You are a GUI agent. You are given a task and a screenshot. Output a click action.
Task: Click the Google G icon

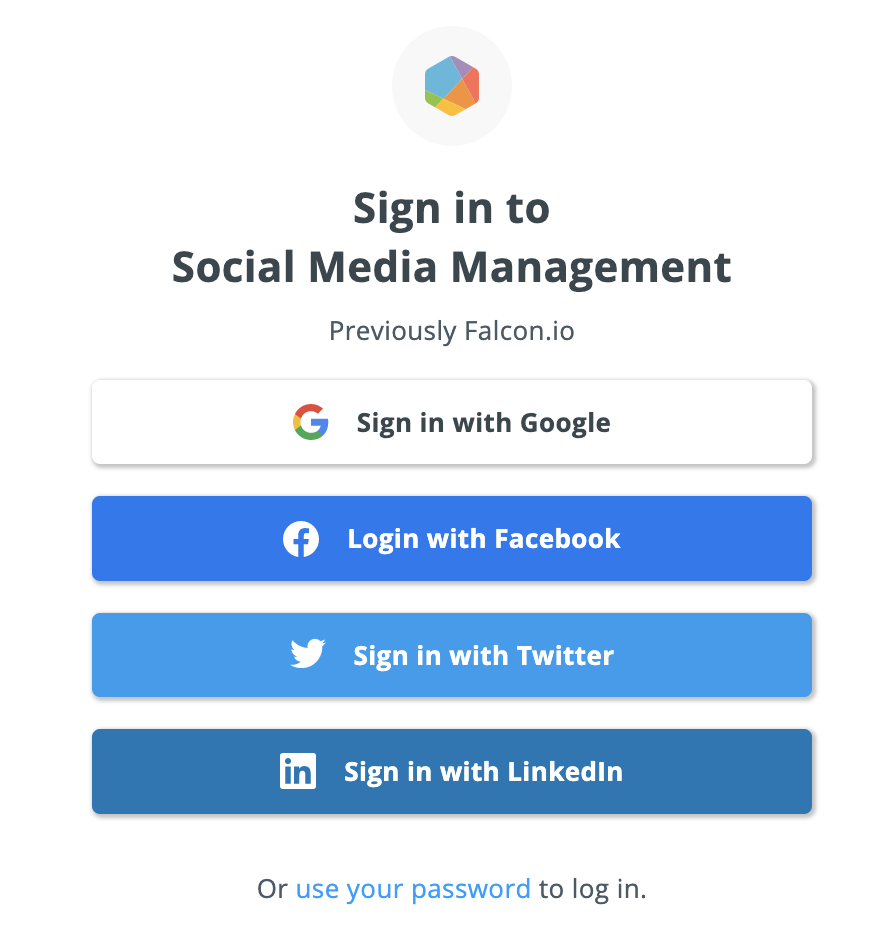(312, 422)
